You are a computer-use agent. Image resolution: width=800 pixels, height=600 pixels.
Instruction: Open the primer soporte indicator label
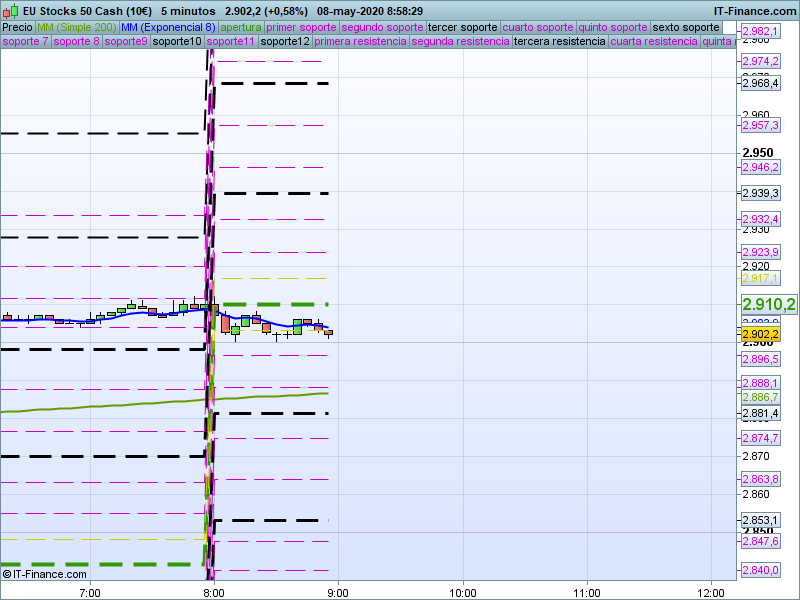pos(302,27)
